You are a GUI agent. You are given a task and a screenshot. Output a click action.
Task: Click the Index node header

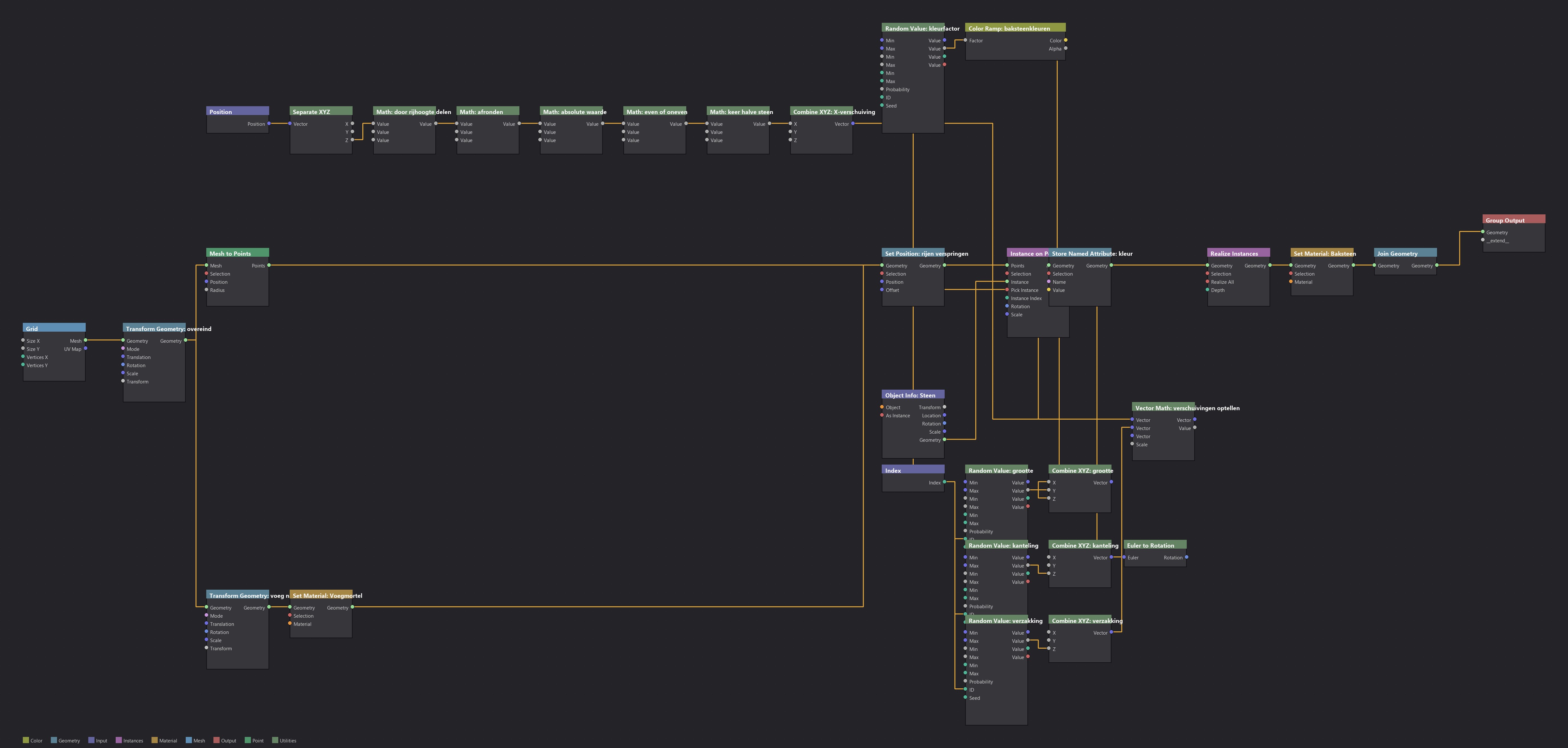[x=913, y=470]
